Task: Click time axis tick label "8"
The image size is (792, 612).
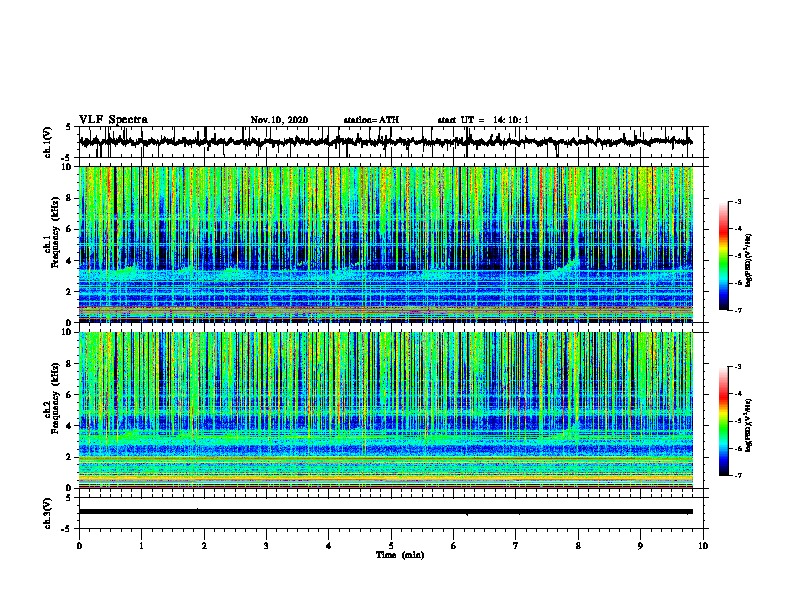Action: pos(578,546)
